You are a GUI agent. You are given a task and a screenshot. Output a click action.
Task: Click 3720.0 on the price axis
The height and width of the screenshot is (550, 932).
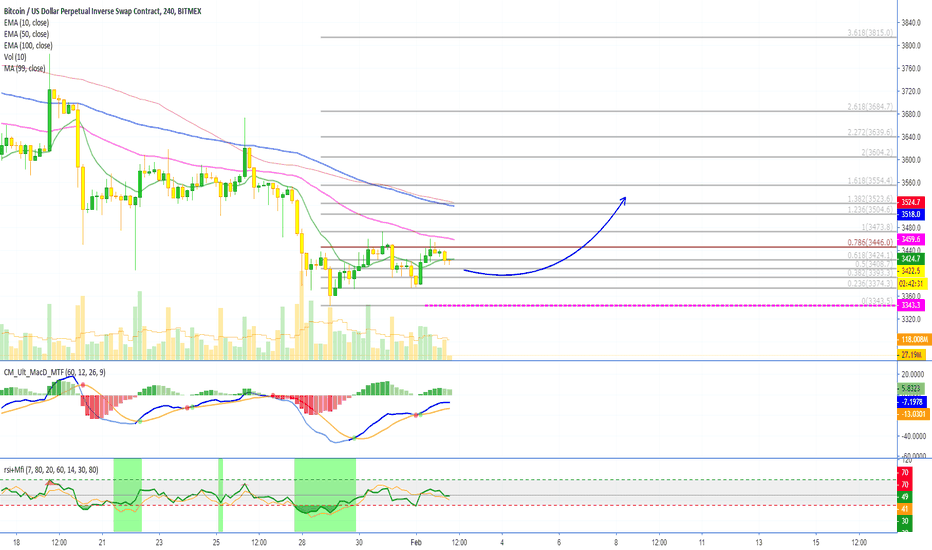[x=911, y=91]
